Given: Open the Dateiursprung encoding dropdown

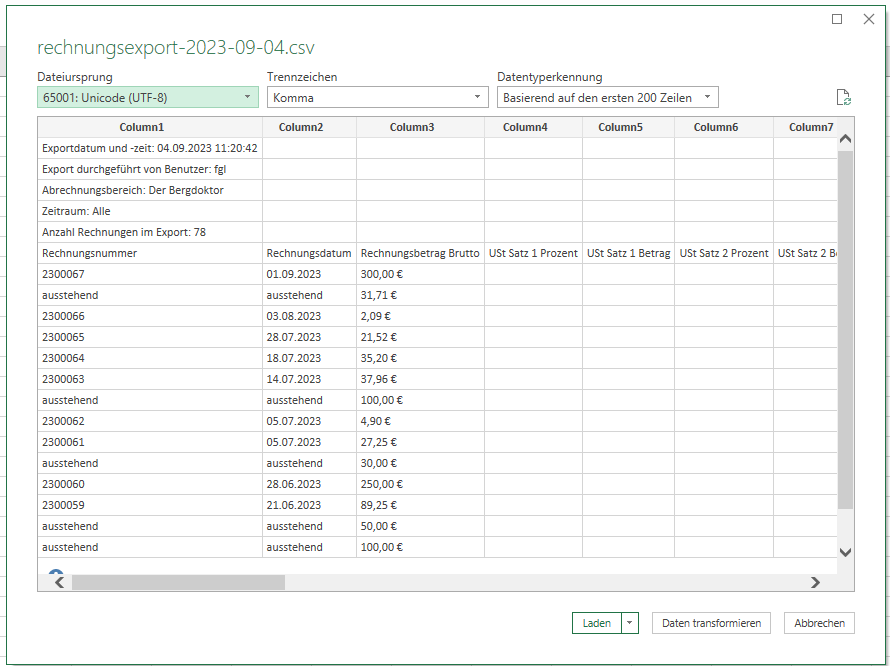Looking at the screenshot, I should click(x=148, y=97).
